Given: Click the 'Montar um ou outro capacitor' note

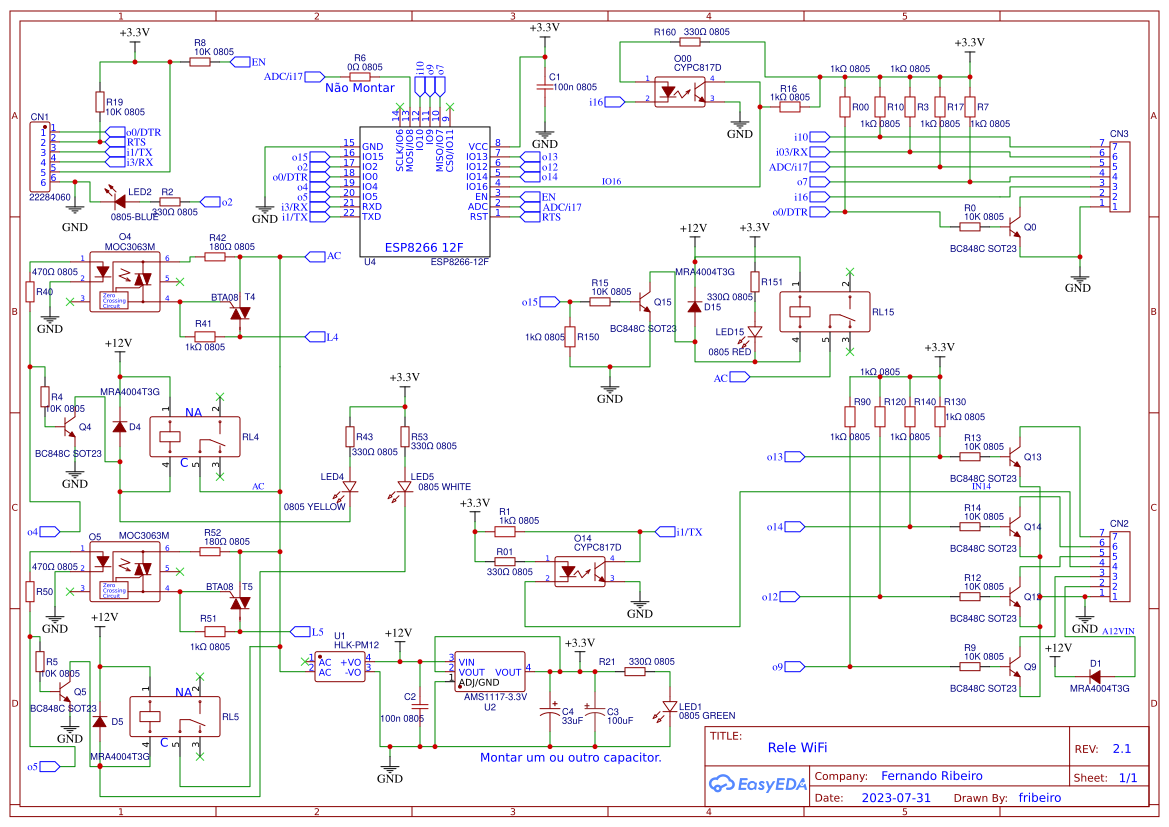Looking at the screenshot, I should point(571,758).
